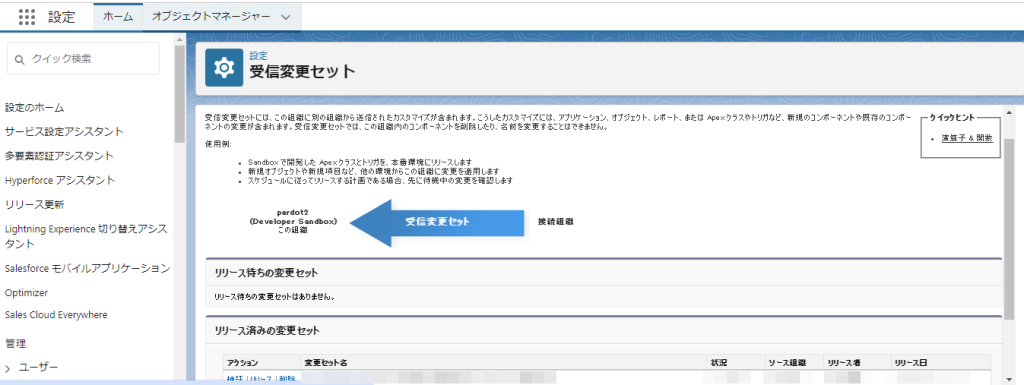1024x385 pixels.
Task: Open サービス設定アシスタント
Action: tap(64, 132)
